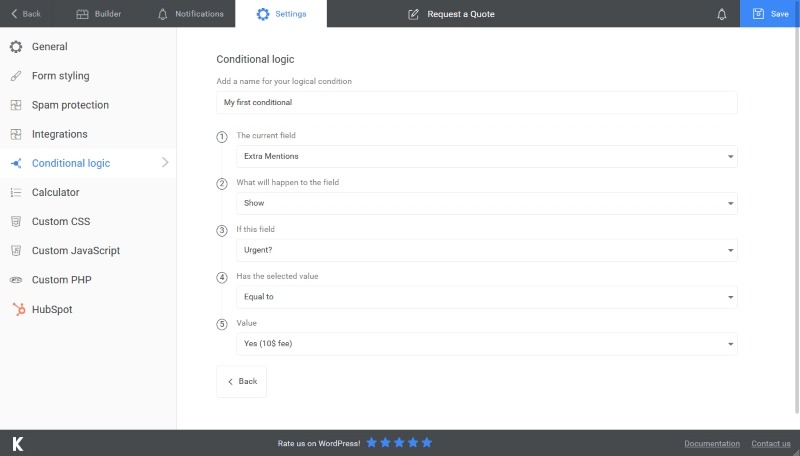Click the fifth rating star

coord(427,443)
